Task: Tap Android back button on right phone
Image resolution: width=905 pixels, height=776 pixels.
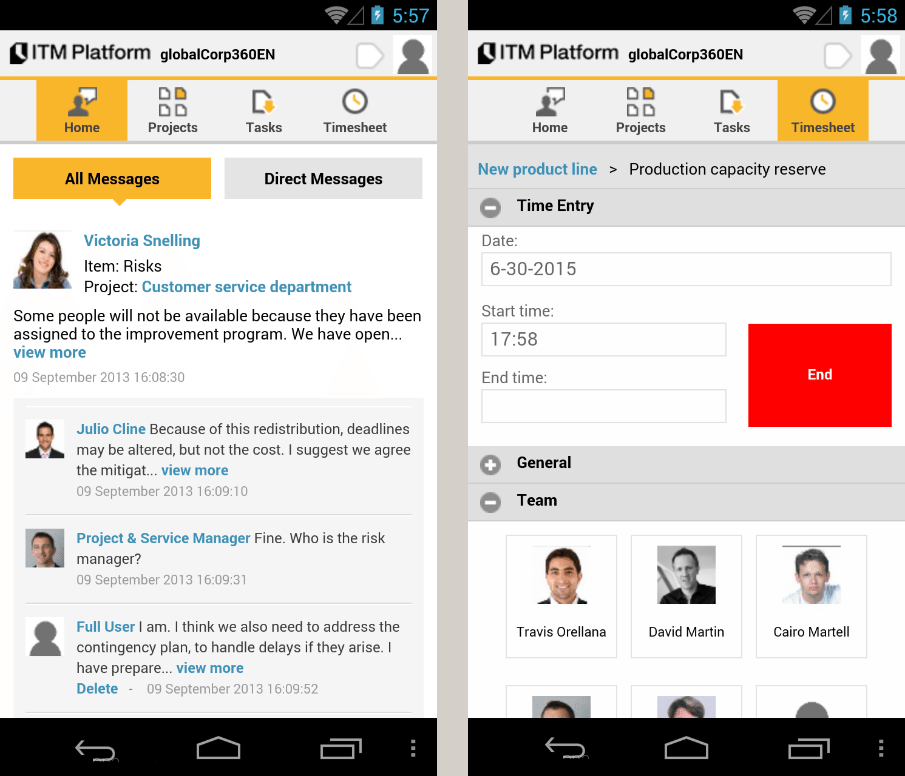Action: [566, 748]
